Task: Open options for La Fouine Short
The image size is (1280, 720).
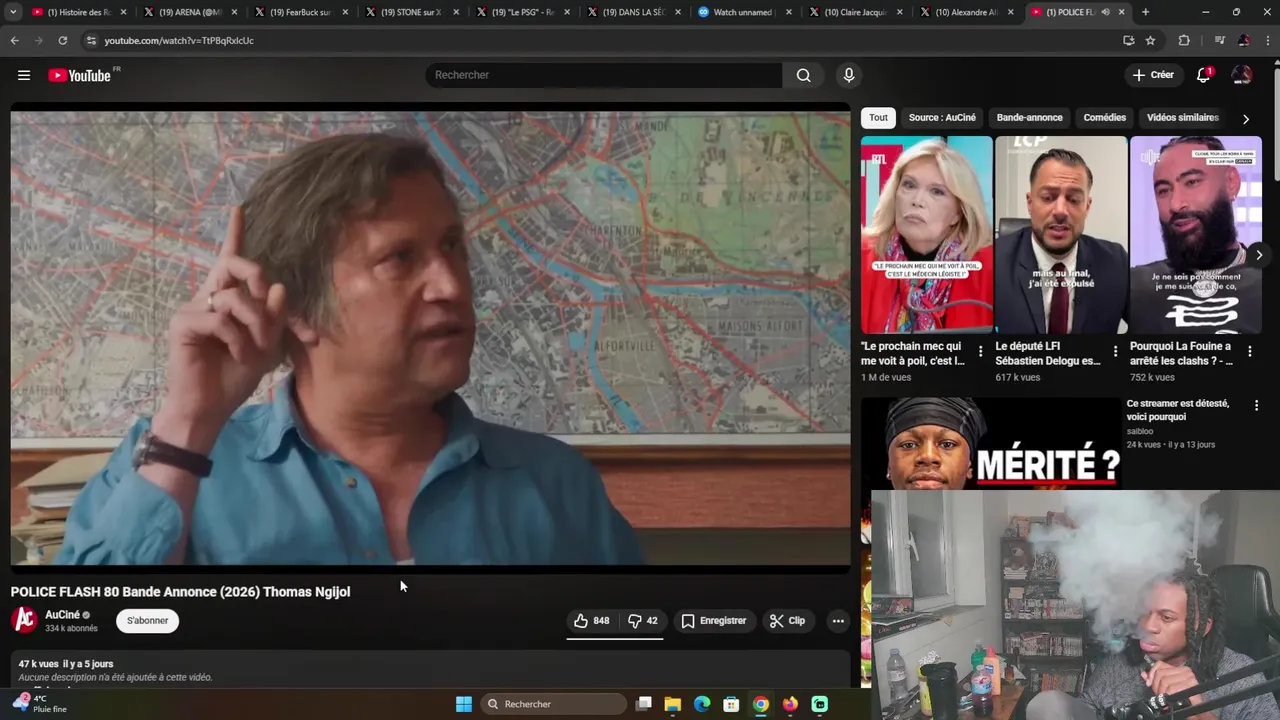Action: 1249,351
